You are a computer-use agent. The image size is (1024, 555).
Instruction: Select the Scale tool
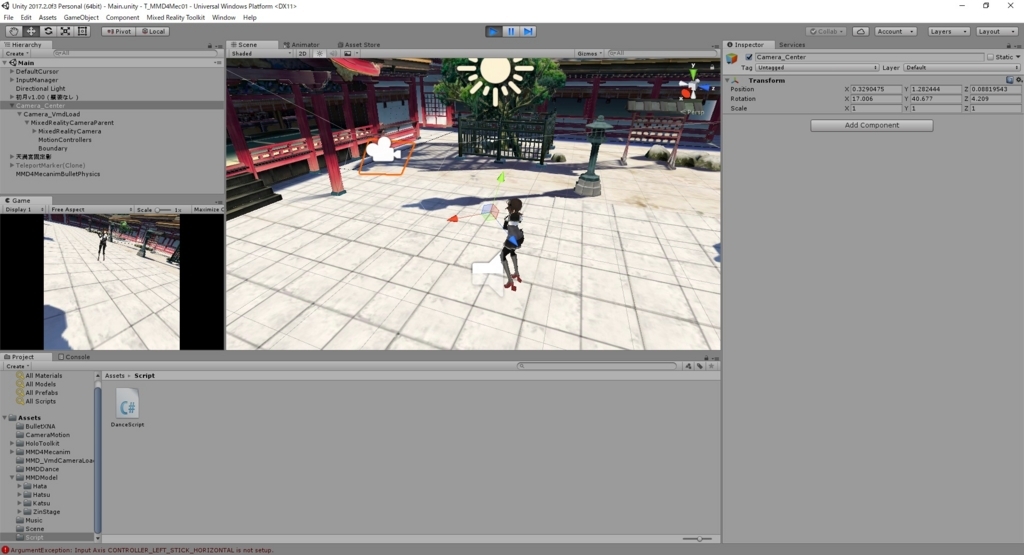[65, 31]
